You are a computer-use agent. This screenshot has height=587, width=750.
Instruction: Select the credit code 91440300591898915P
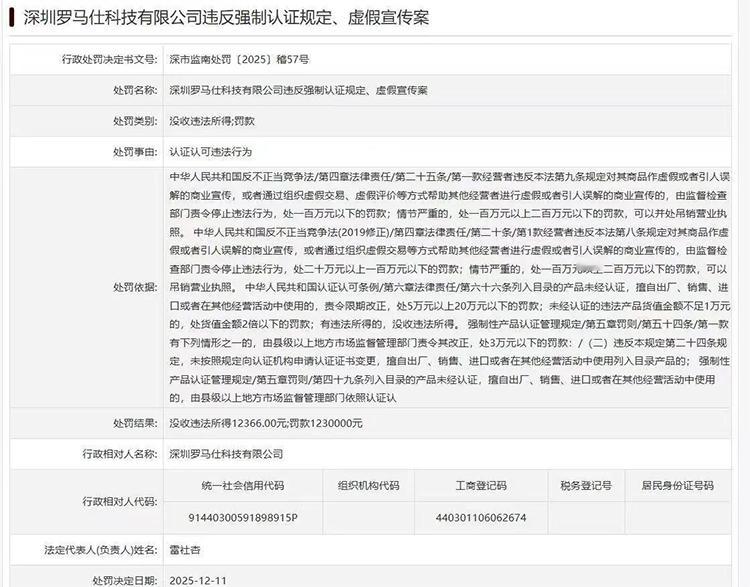[243, 518]
